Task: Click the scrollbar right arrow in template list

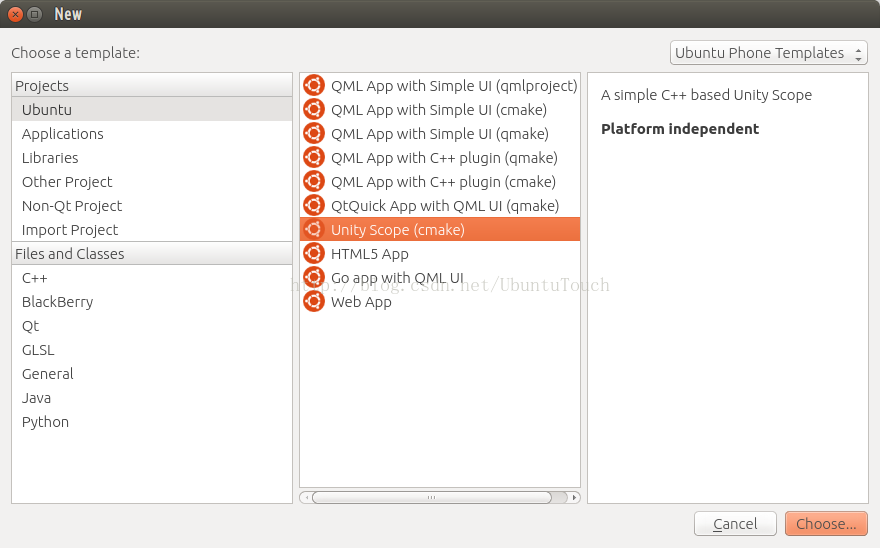Action: coord(574,497)
